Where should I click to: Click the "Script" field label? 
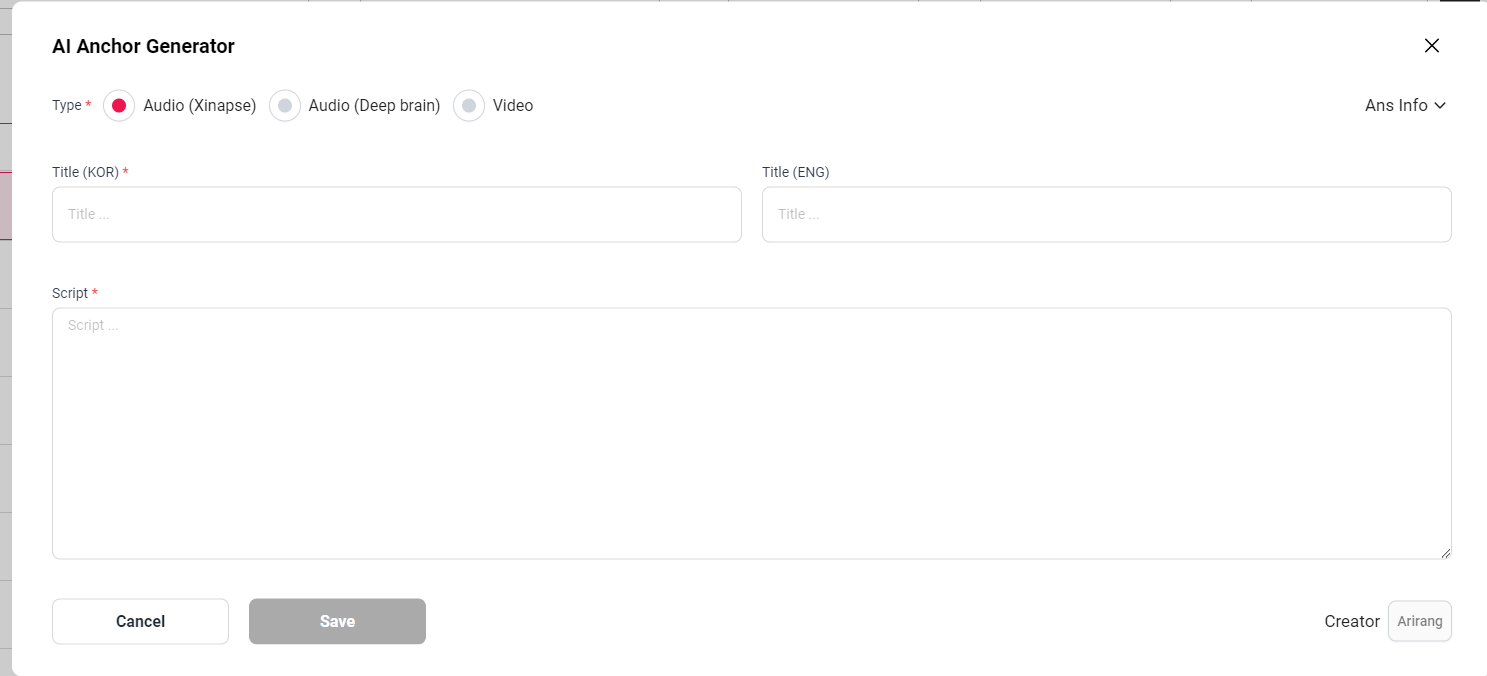point(70,293)
